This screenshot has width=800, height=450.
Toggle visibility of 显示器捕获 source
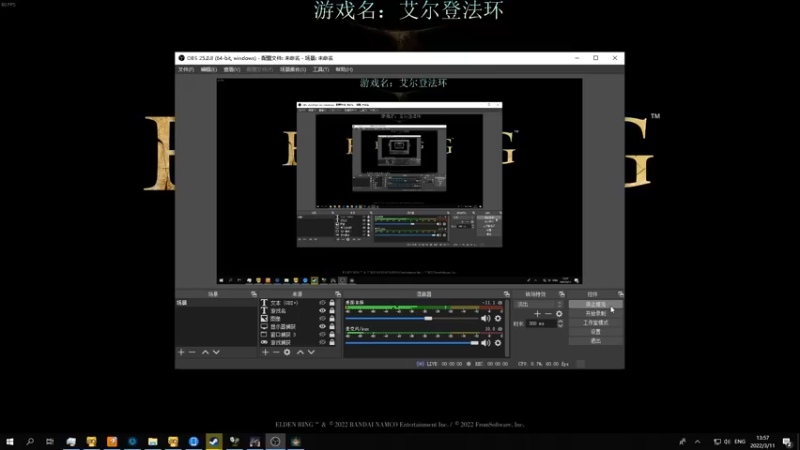(x=322, y=327)
